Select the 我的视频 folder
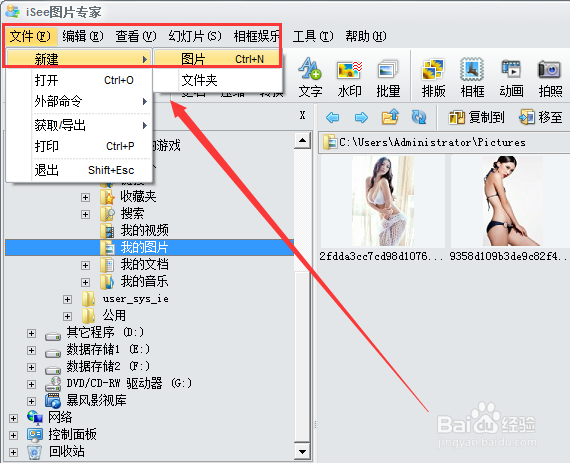The width and height of the screenshot is (570, 463). click(x=145, y=230)
